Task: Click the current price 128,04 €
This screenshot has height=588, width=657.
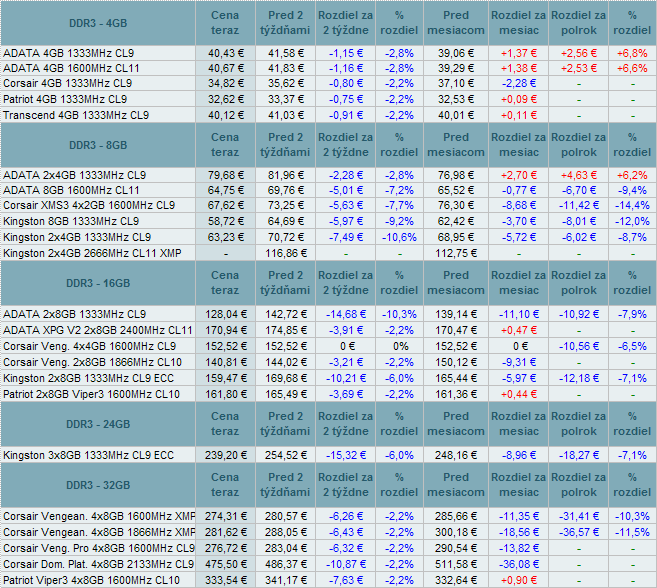Action: [x=226, y=314]
